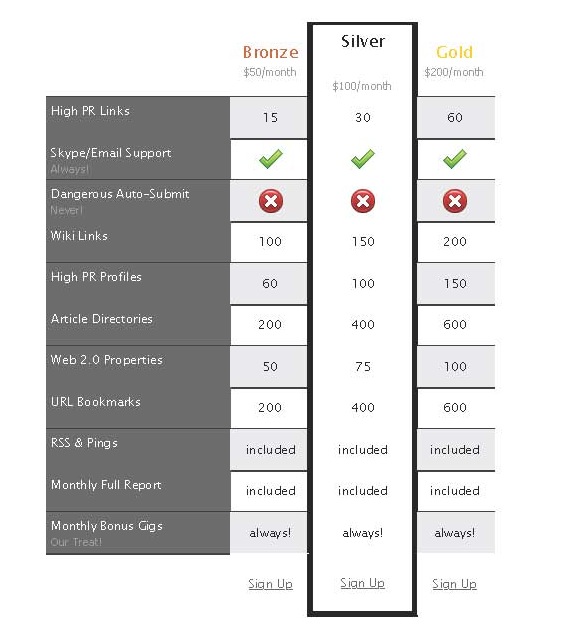588x640 pixels.
Task: Click the Skype/Email Support row label
Action: (x=111, y=153)
